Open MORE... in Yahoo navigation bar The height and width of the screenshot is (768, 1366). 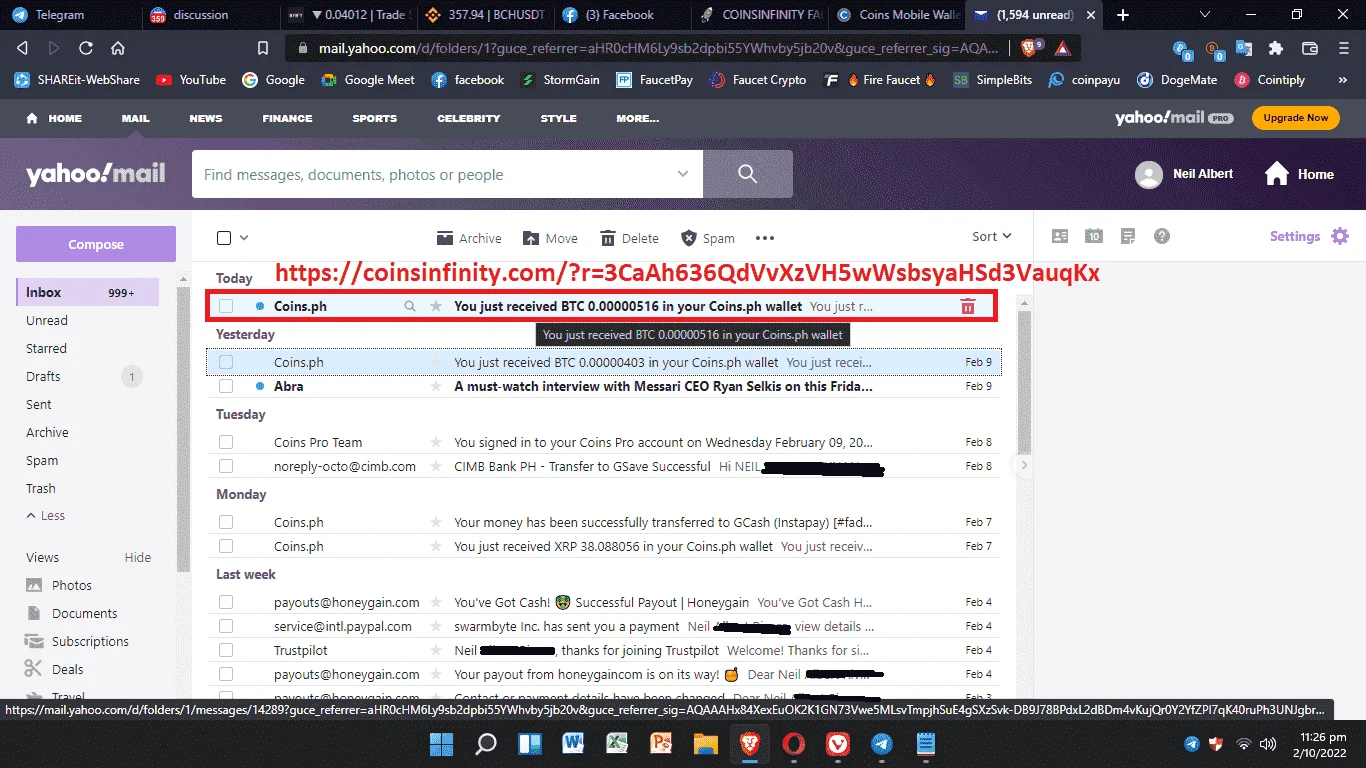pos(638,118)
